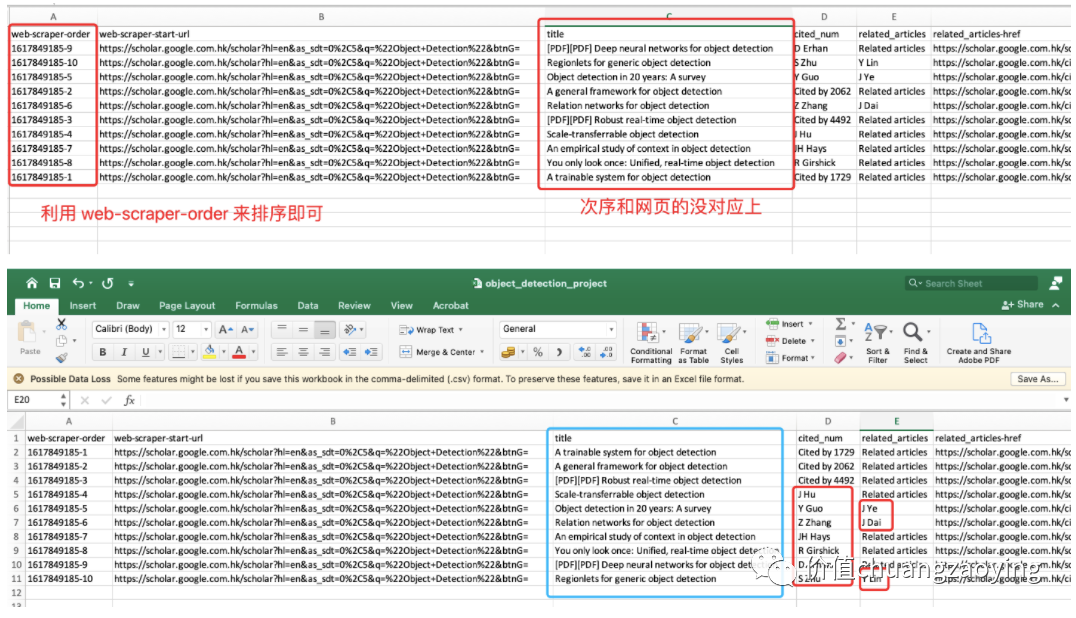Click the Copy icon
The width and height of the screenshot is (1076, 618).
[62, 341]
